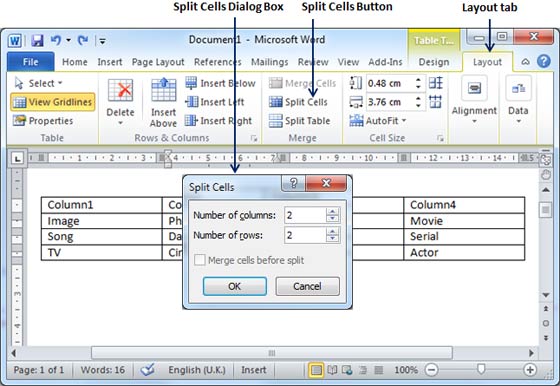Image resolution: width=560 pixels, height=386 pixels.
Task: Click the Number of columns input field
Action: coord(306,215)
